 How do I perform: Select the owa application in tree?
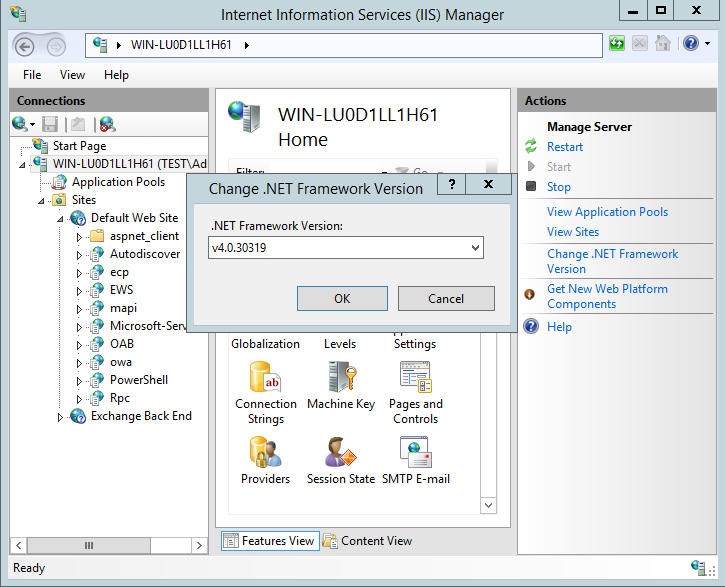pos(121,362)
